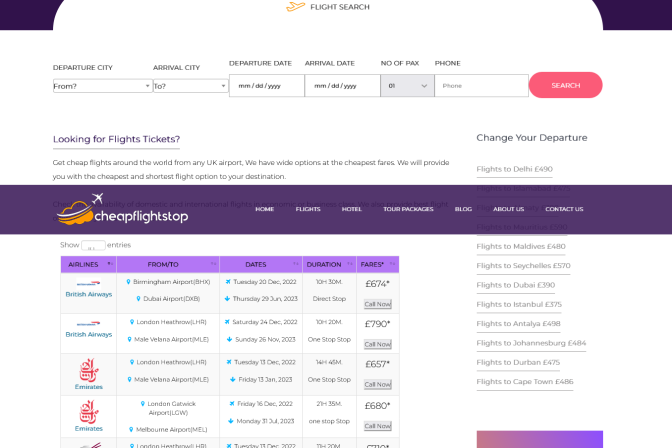Sort table by Duration column
The image size is (672, 448).
[330, 265]
